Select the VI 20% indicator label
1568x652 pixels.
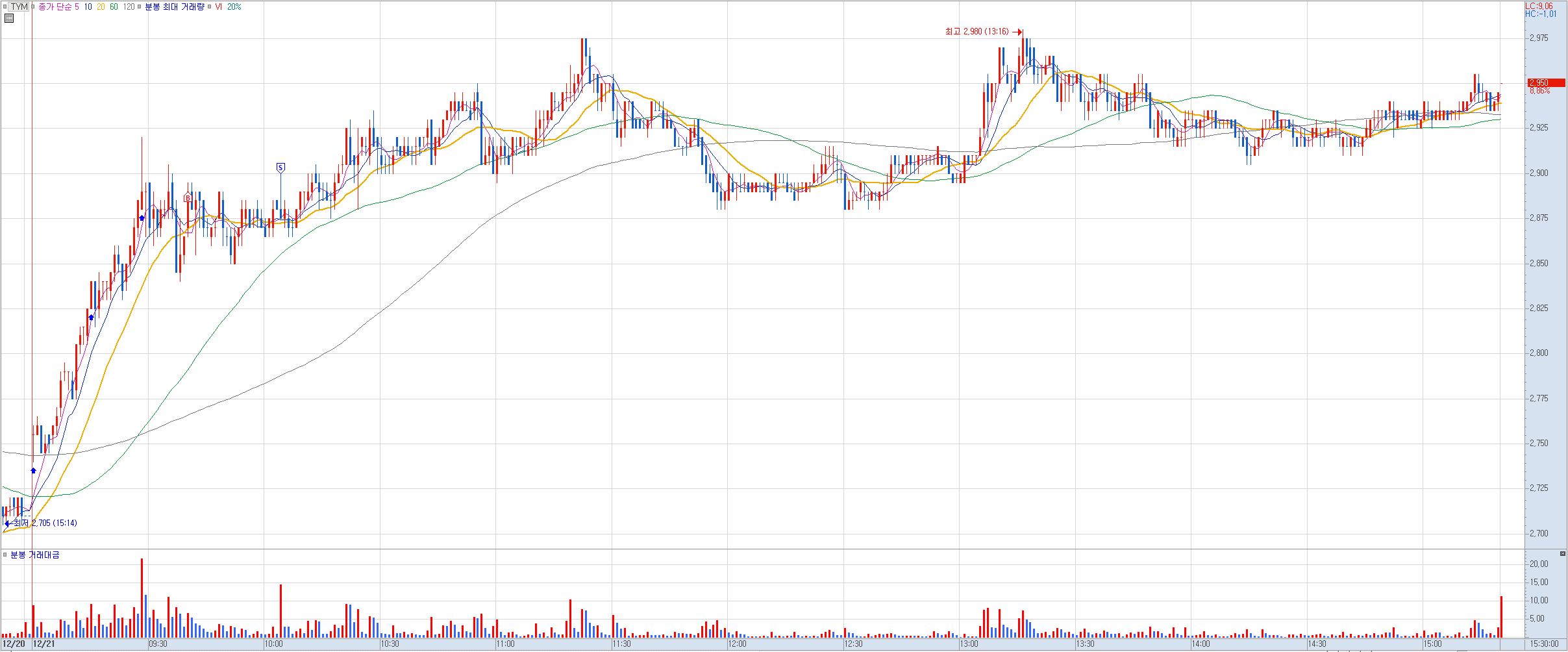click(228, 6)
